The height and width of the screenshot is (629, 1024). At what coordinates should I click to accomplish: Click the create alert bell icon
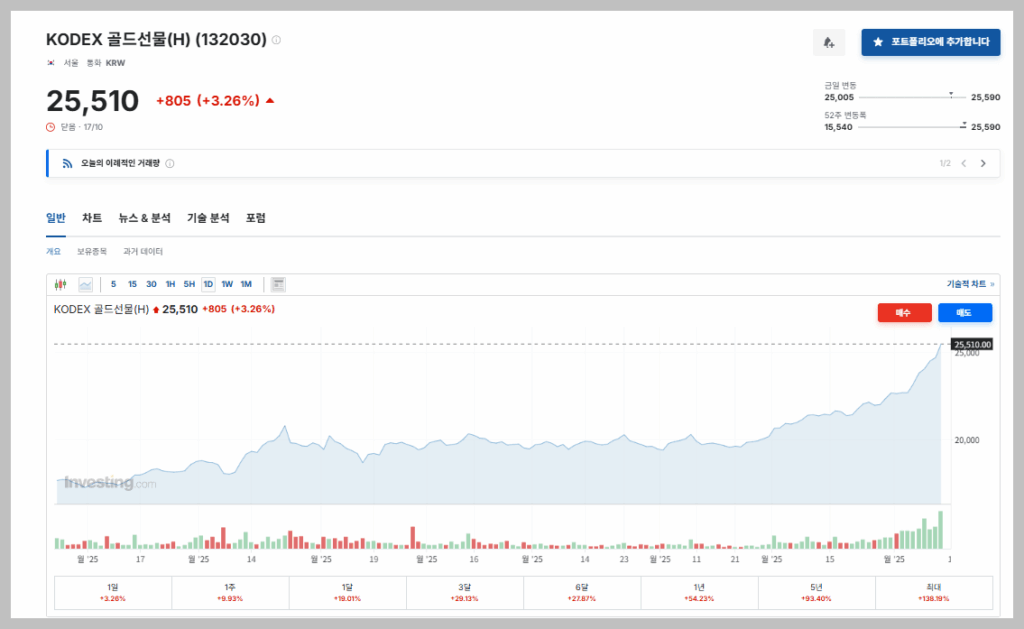coord(828,42)
